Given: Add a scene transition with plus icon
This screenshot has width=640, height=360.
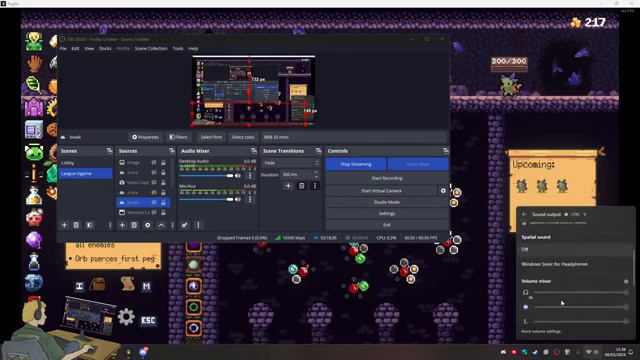Looking at the screenshot, I should (288, 186).
